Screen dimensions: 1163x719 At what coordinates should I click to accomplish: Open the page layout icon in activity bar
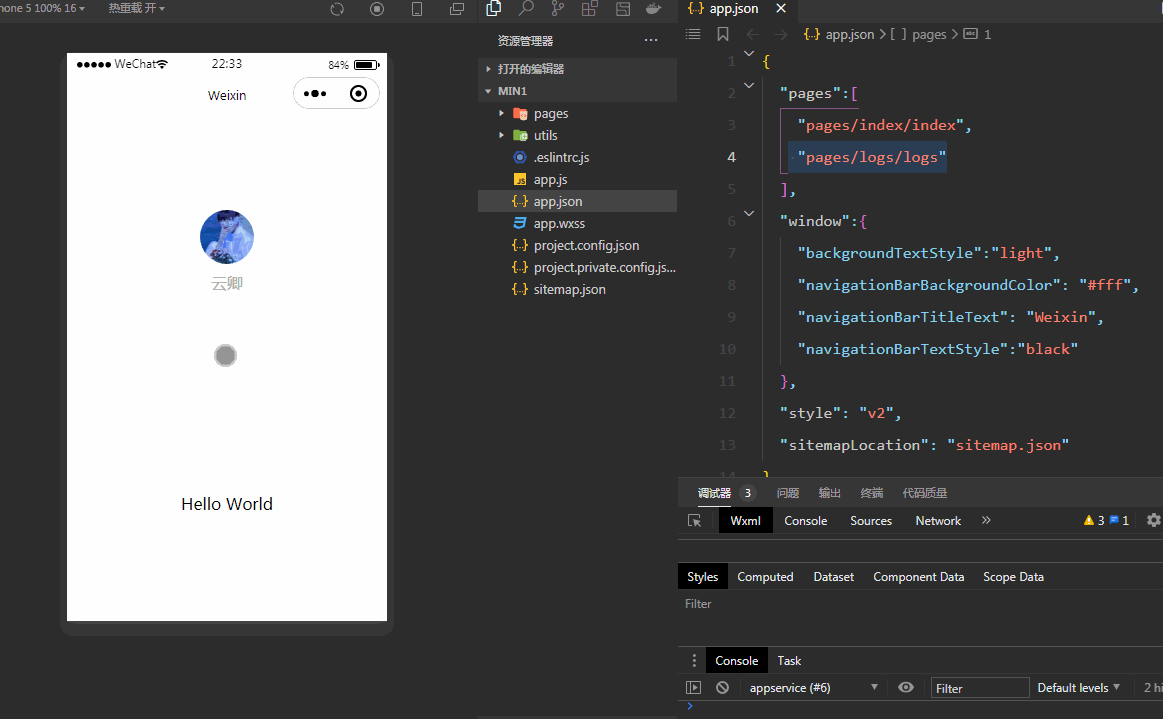pyautogui.click(x=623, y=8)
